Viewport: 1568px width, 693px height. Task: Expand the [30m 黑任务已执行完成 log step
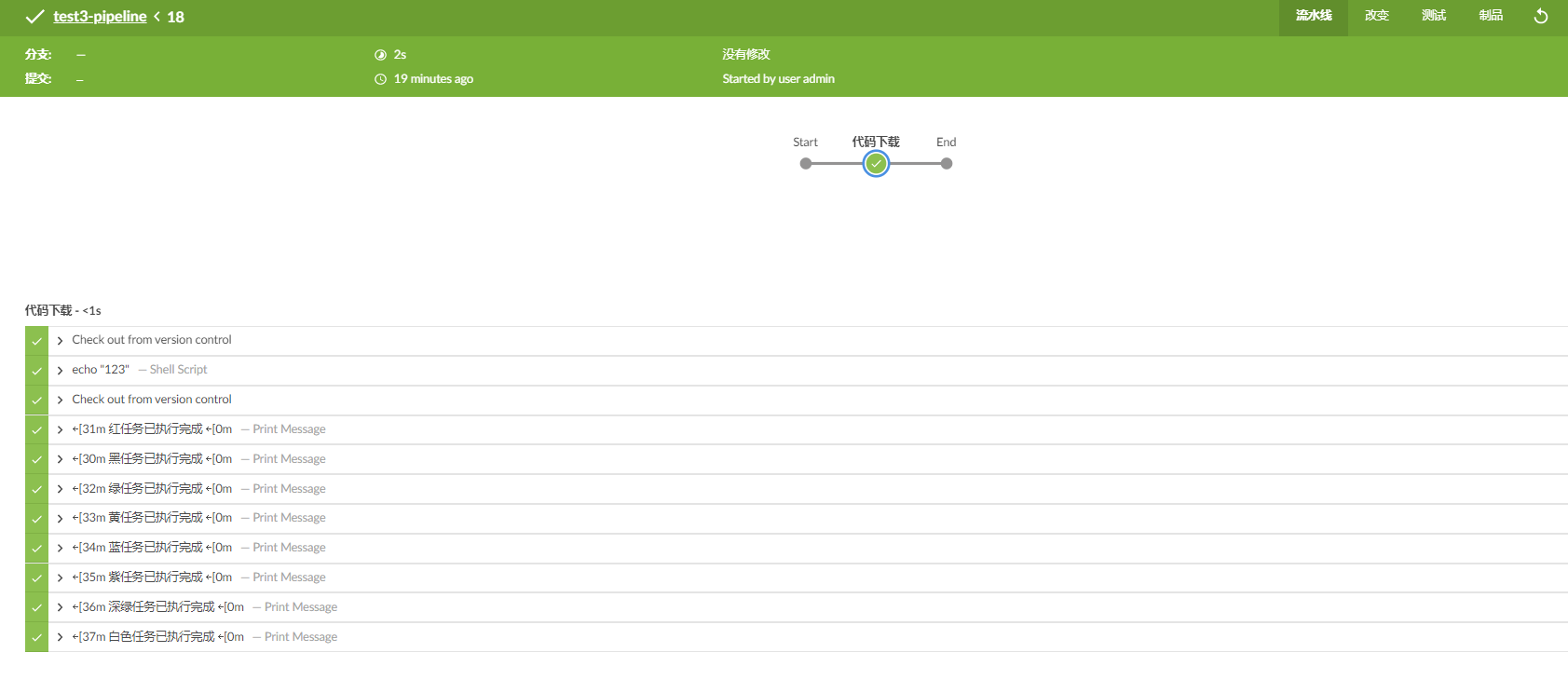pos(60,459)
